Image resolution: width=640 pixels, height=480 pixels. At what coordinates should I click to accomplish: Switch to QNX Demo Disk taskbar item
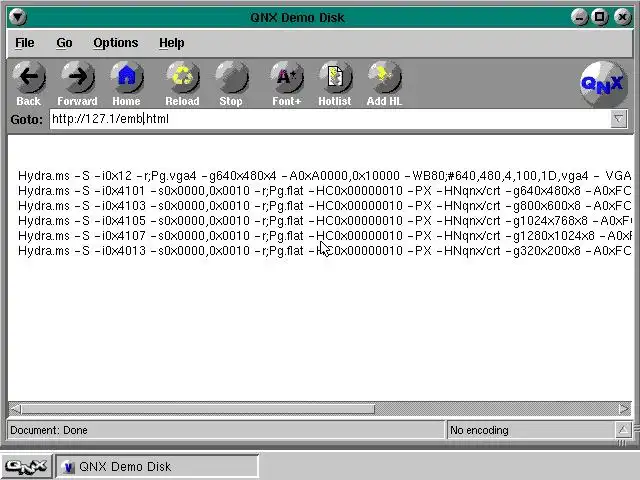pyautogui.click(x=157, y=467)
